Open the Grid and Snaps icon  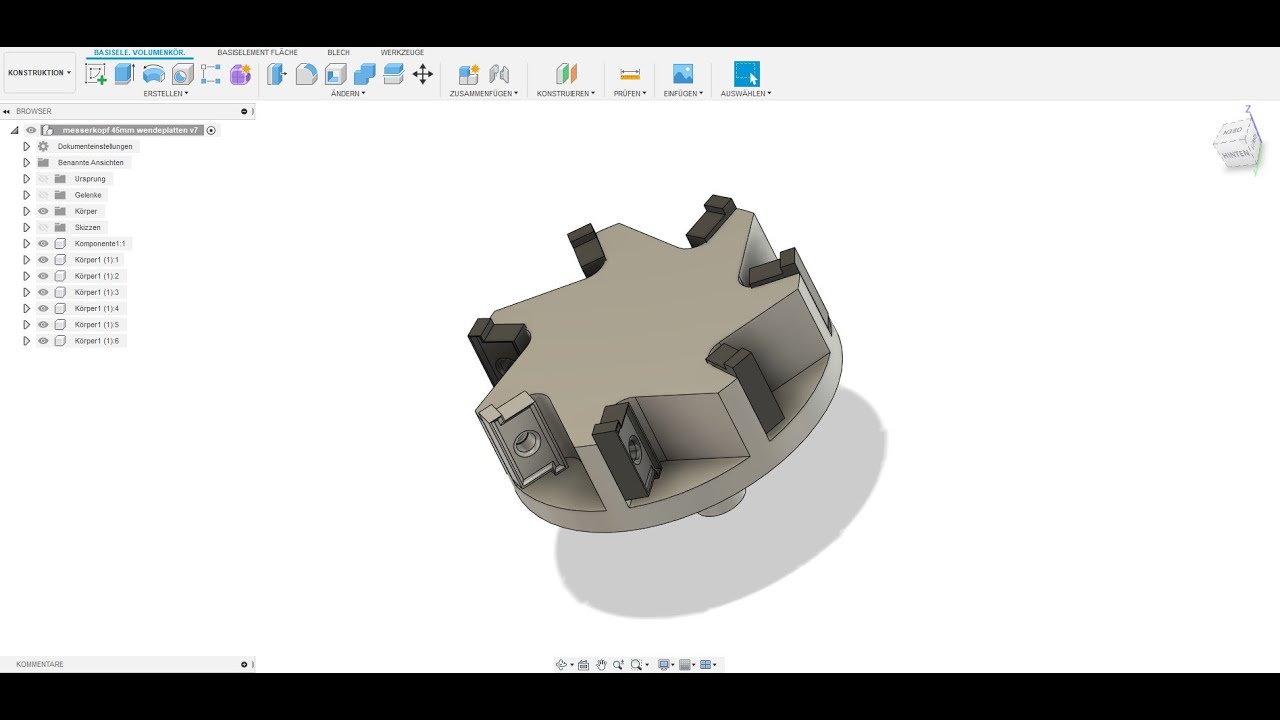(x=686, y=665)
